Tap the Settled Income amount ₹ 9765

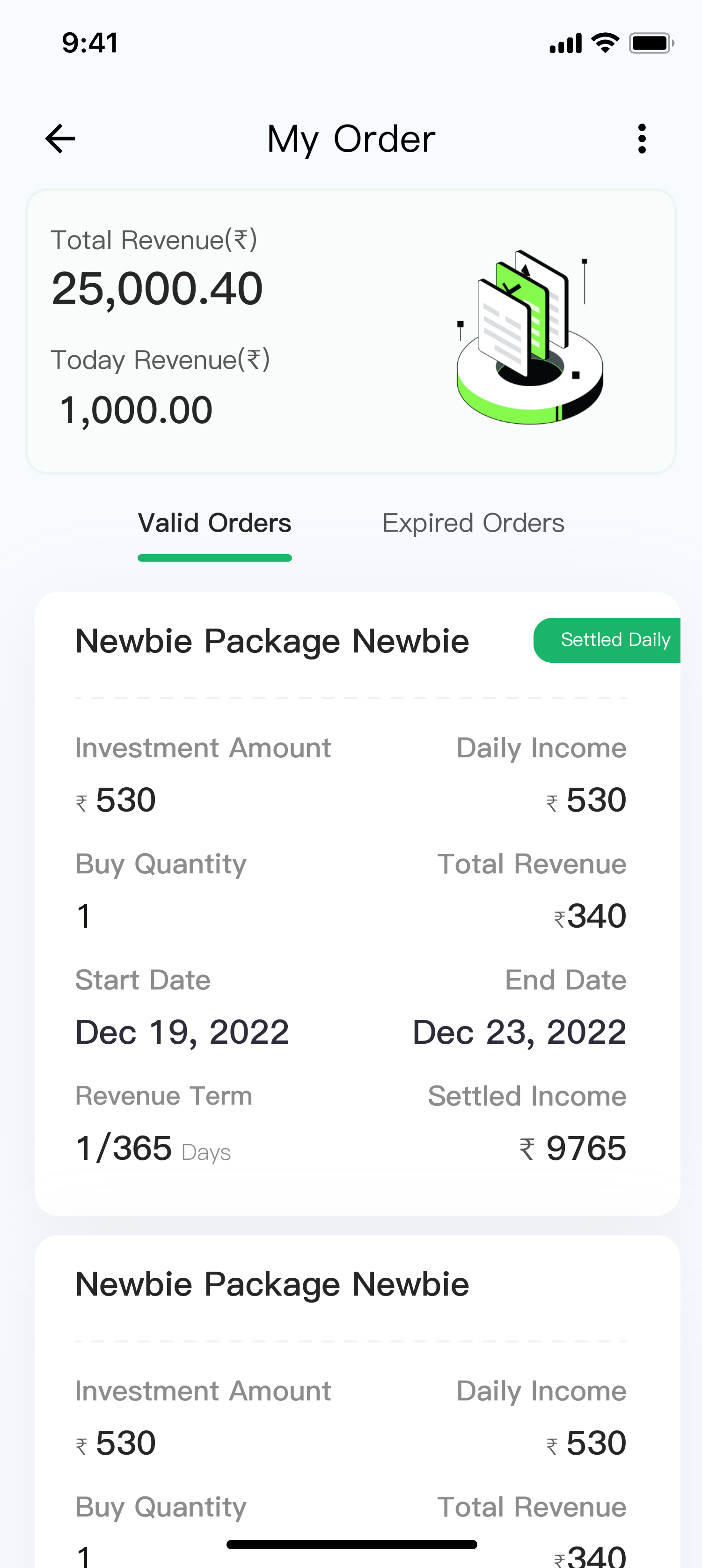pyautogui.click(x=572, y=1148)
